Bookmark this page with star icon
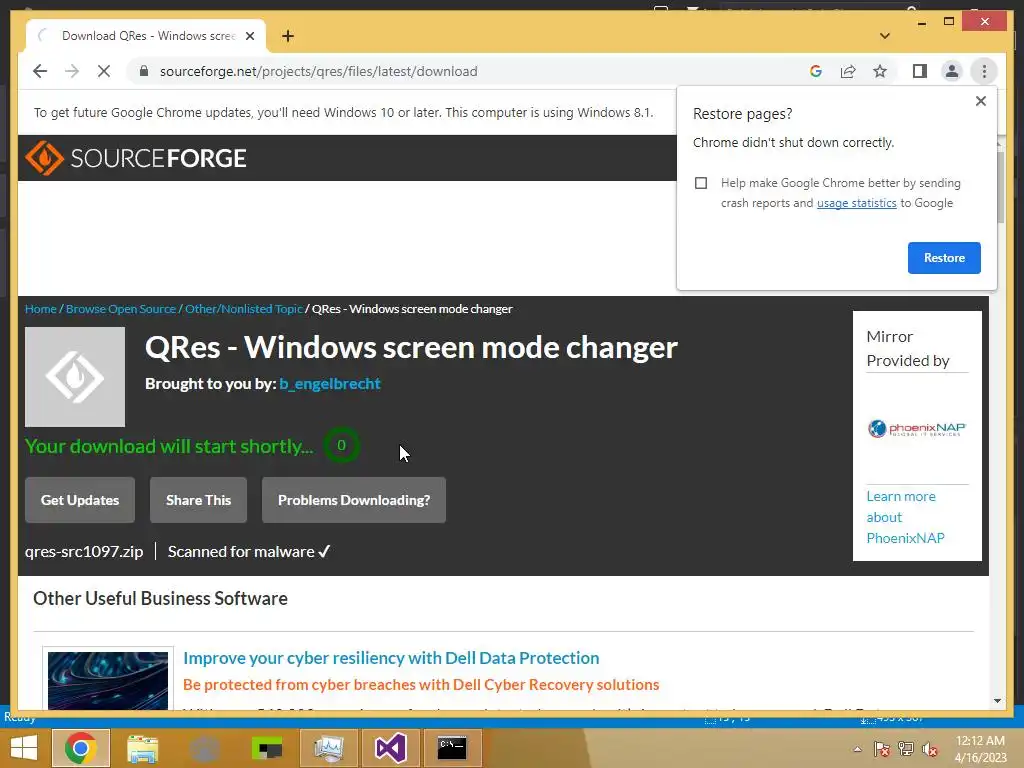The image size is (1024, 768). pyautogui.click(x=880, y=71)
